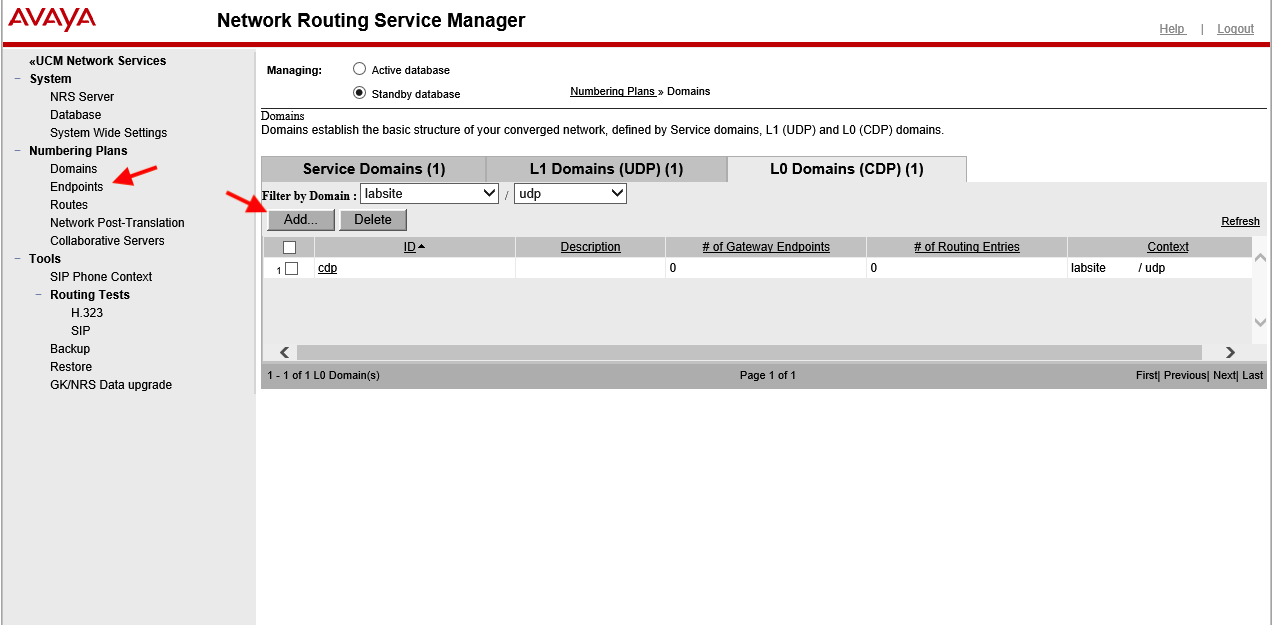Tick the select-all checkbox in table header
The width and height of the screenshot is (1273, 625).
(290, 247)
